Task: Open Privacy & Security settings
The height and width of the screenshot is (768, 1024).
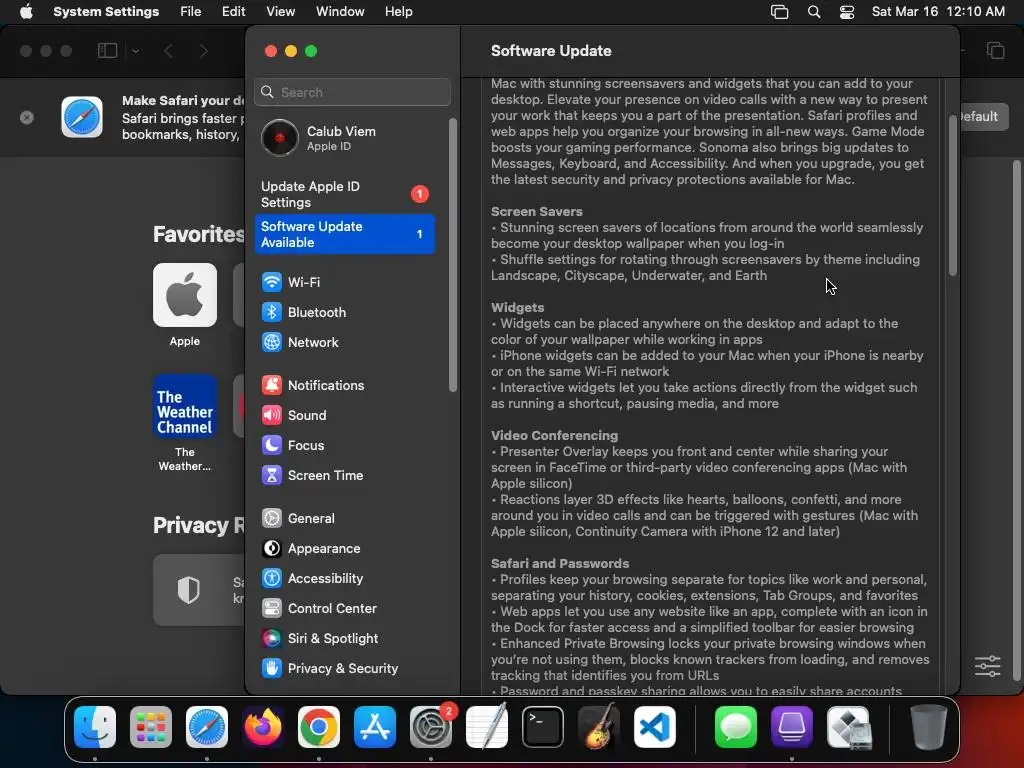Action: click(344, 669)
